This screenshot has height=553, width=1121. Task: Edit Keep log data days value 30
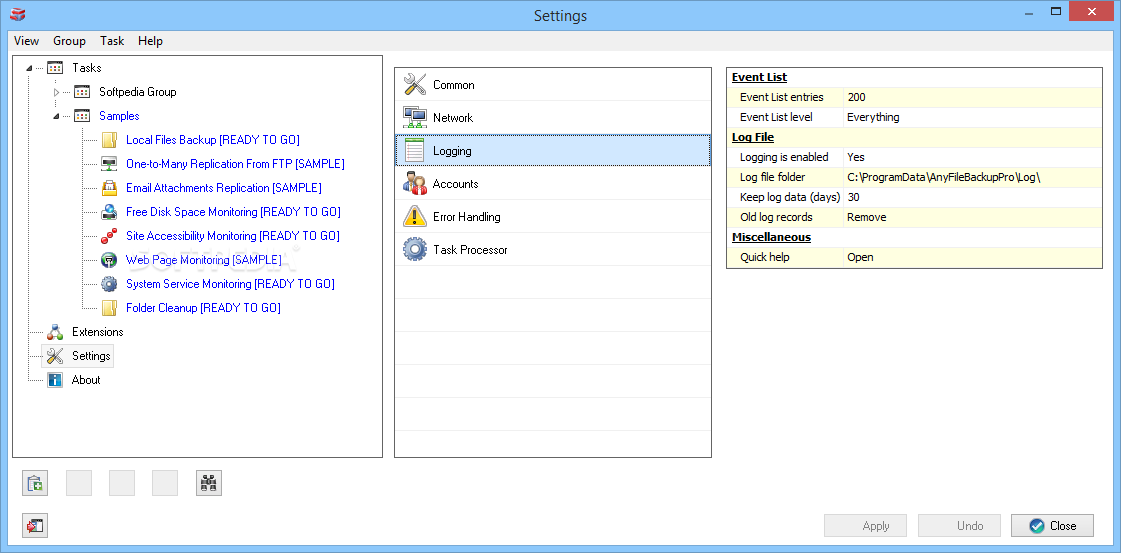coord(972,197)
